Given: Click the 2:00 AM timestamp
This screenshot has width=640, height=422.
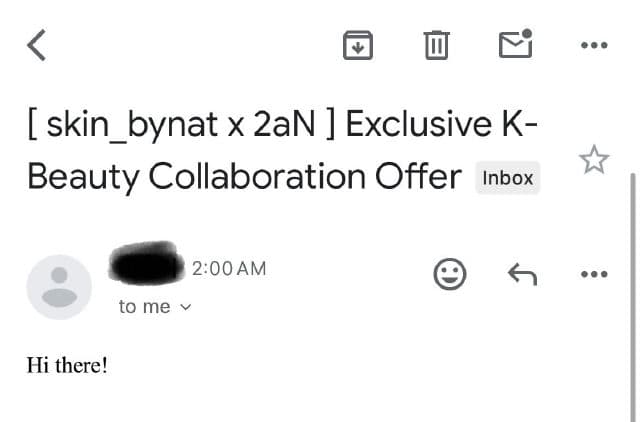Looking at the screenshot, I should [x=230, y=268].
